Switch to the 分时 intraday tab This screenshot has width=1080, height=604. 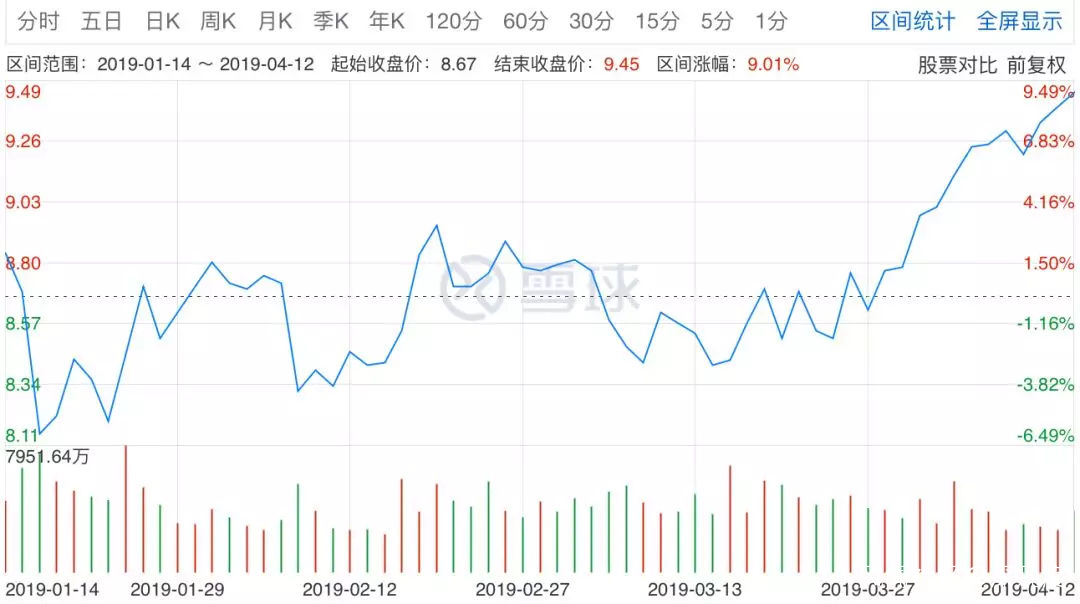[x=38, y=21]
